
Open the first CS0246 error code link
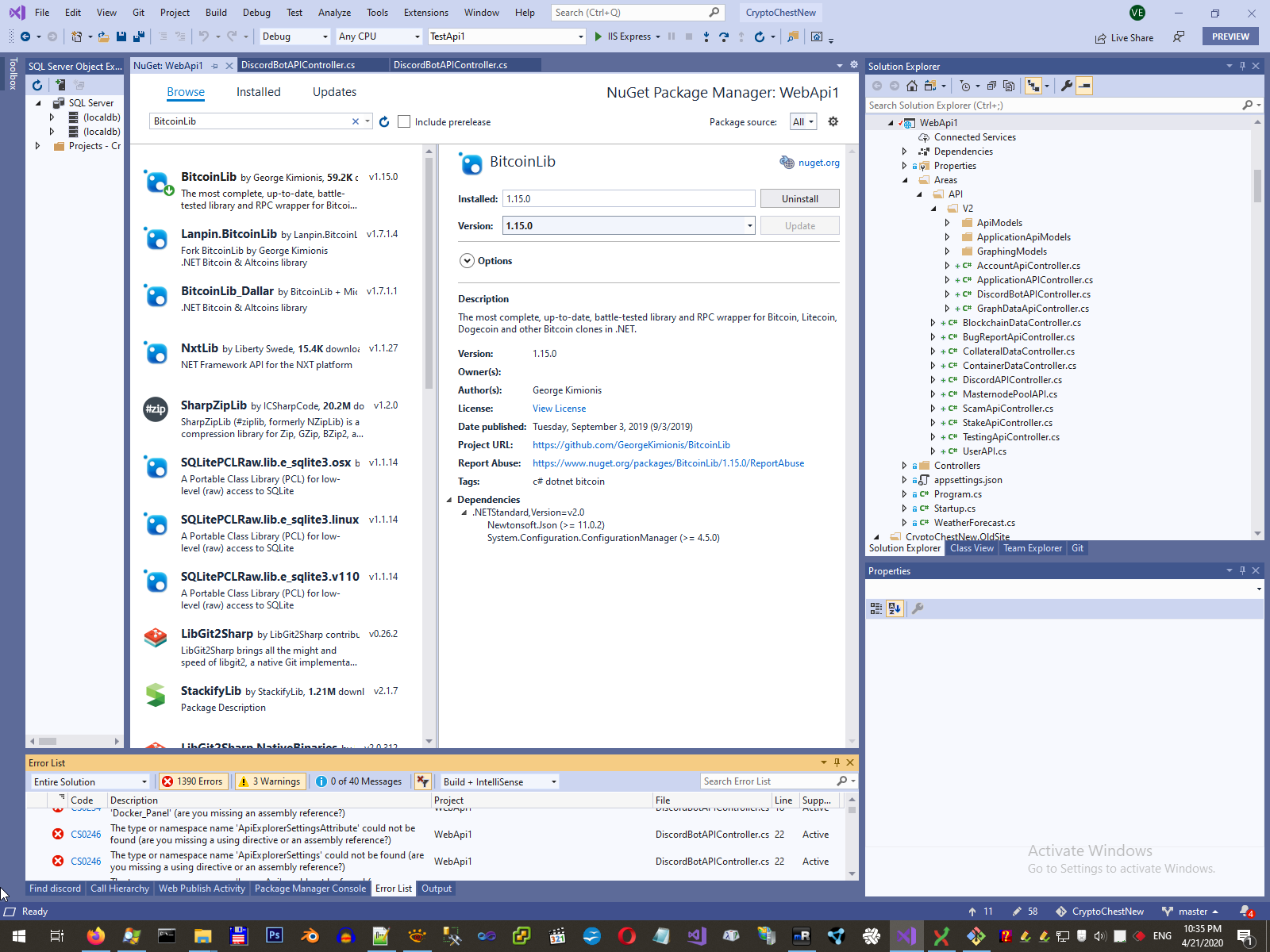click(86, 835)
